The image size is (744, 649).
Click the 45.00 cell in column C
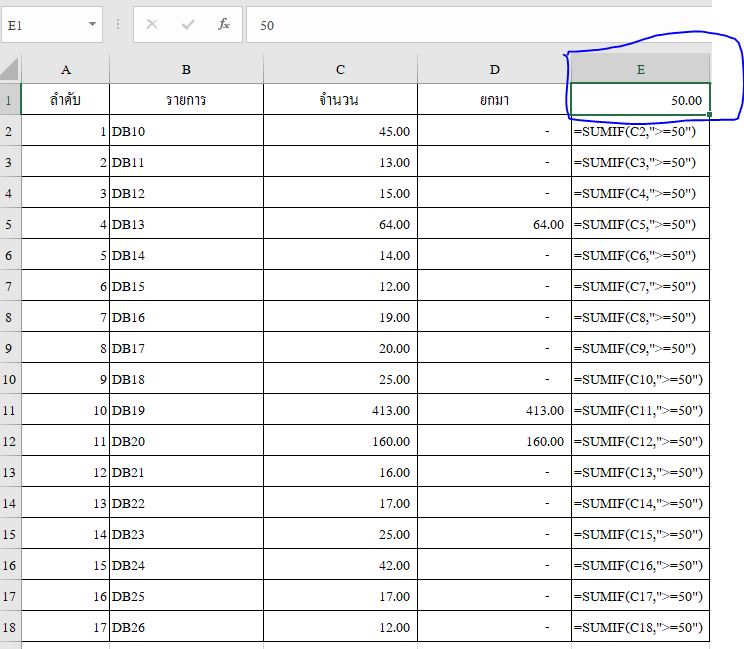point(340,131)
